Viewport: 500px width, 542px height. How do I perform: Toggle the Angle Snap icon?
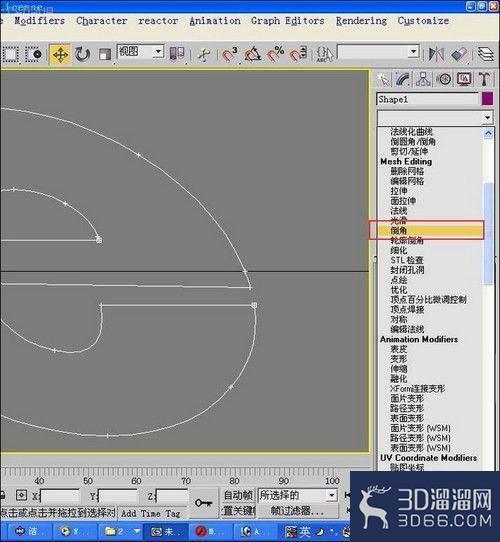[252, 54]
